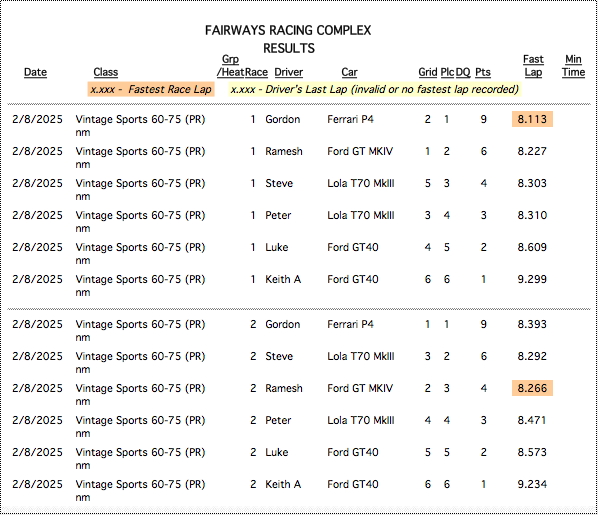
Task: Click the Class column header
Action: pyautogui.click(x=106, y=72)
